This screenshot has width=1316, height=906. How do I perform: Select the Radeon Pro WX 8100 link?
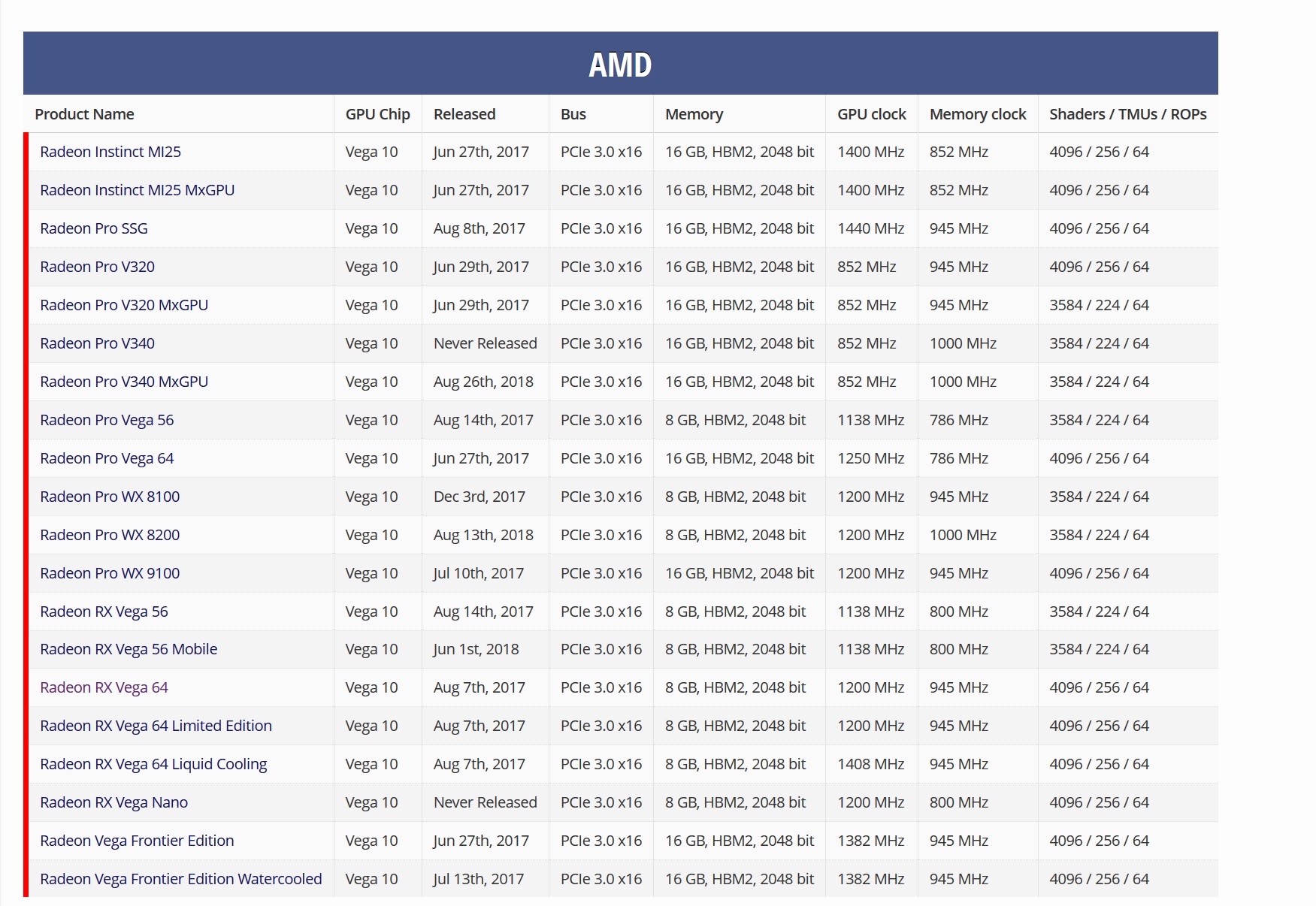[x=110, y=497]
